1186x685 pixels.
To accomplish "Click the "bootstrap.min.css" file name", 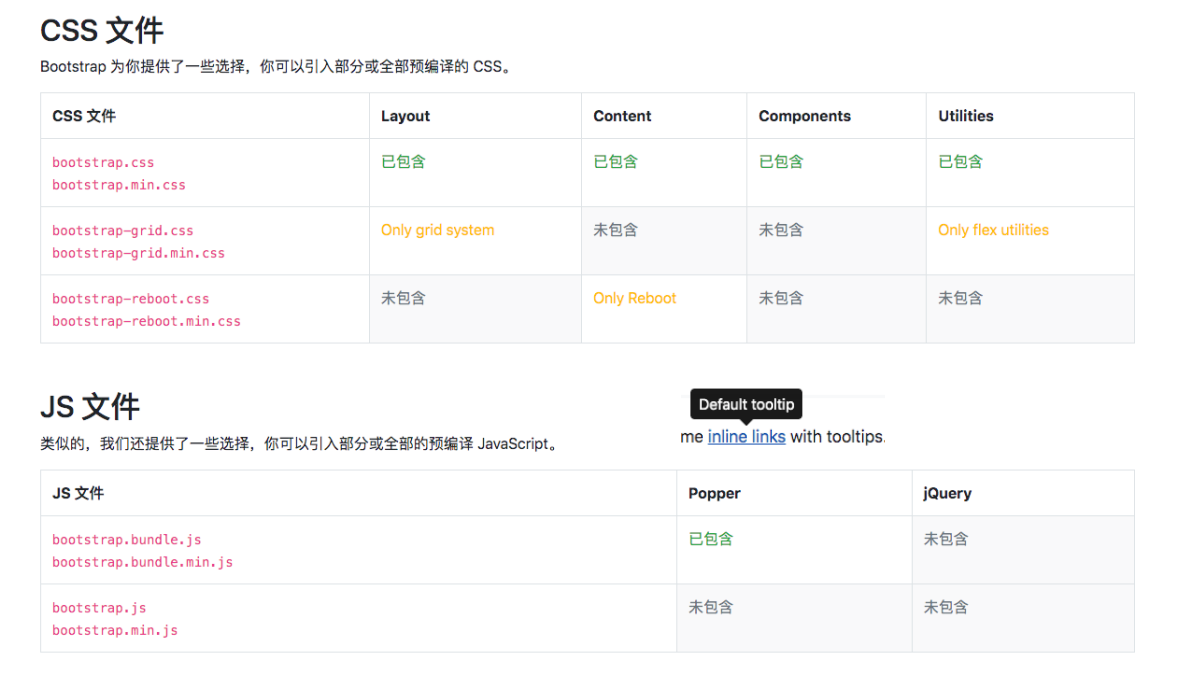I will pos(119,185).
